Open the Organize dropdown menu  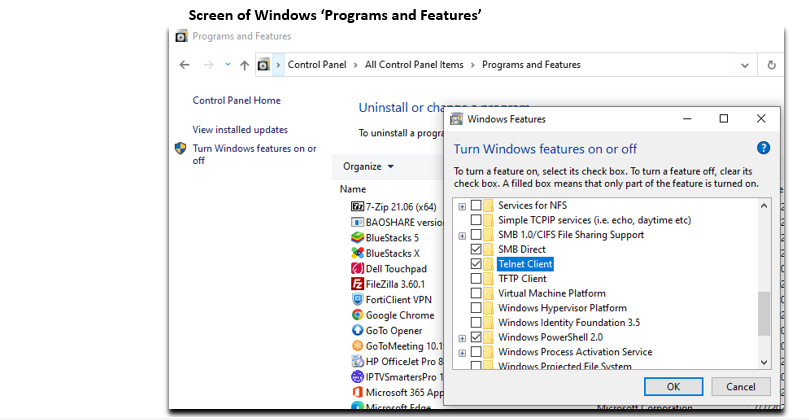coord(368,167)
